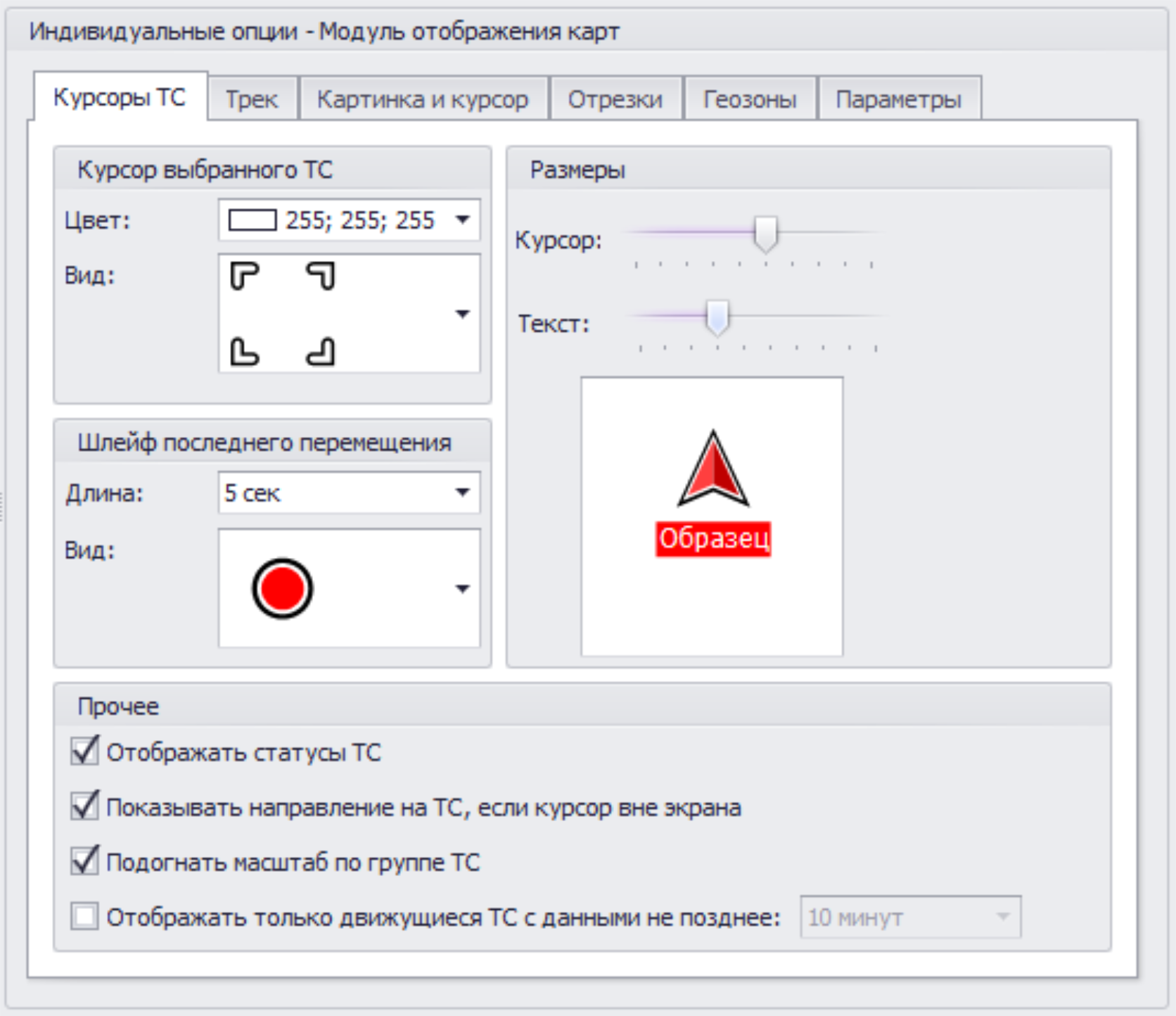
Task: Select the Курсоры ТС tab
Action: (x=120, y=97)
